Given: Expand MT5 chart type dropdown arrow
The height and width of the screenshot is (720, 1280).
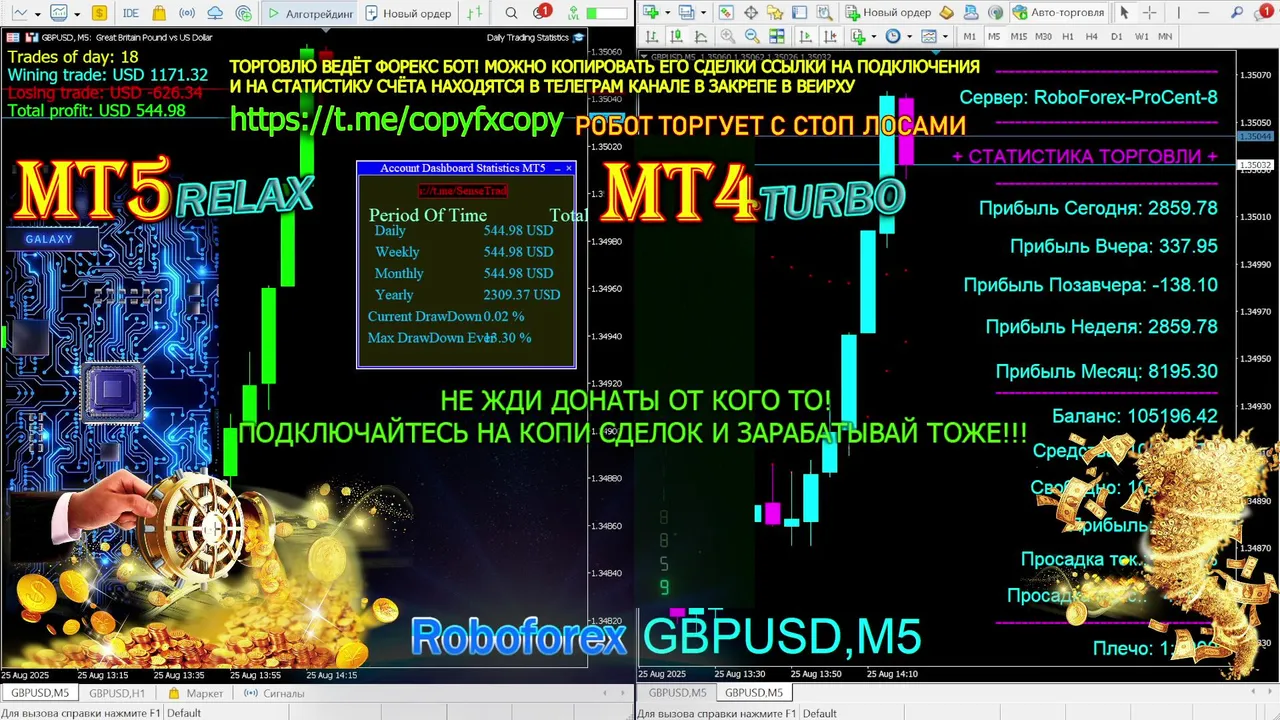Looking at the screenshot, I should pyautogui.click(x=38, y=14).
